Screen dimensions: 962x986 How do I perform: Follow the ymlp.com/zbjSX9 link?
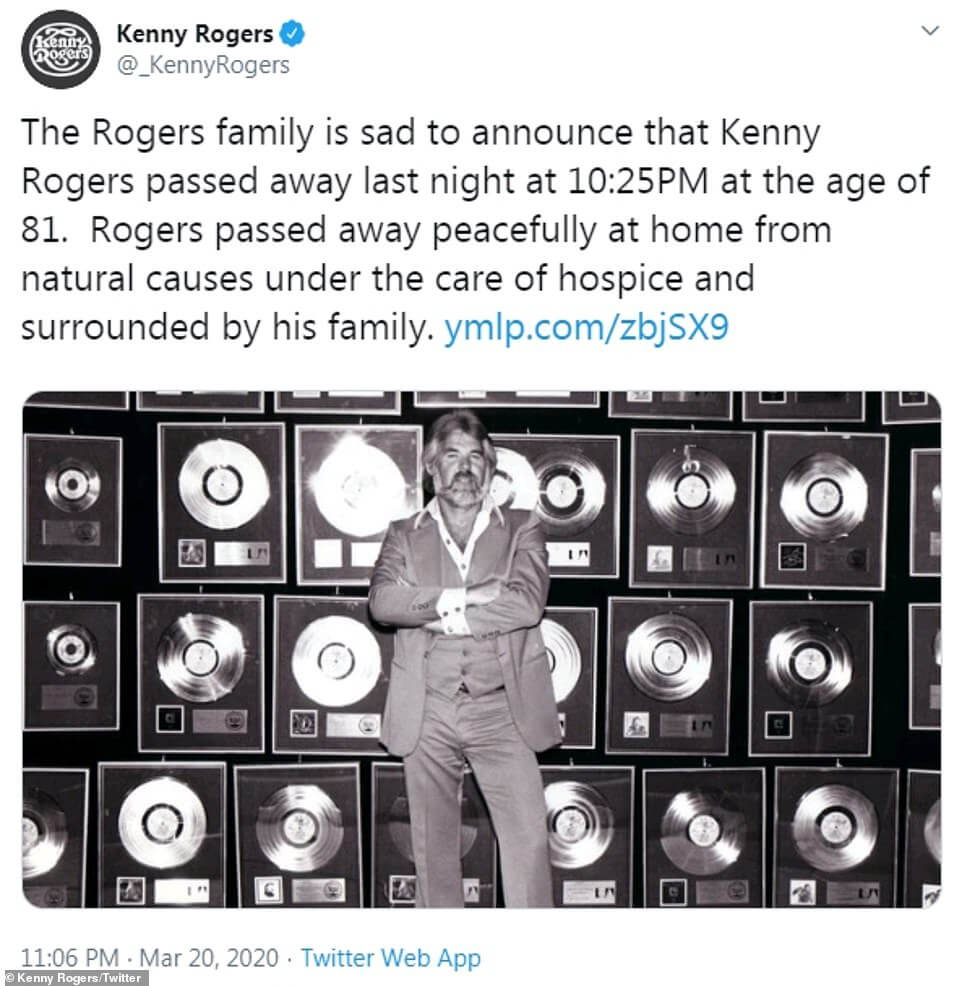click(586, 328)
